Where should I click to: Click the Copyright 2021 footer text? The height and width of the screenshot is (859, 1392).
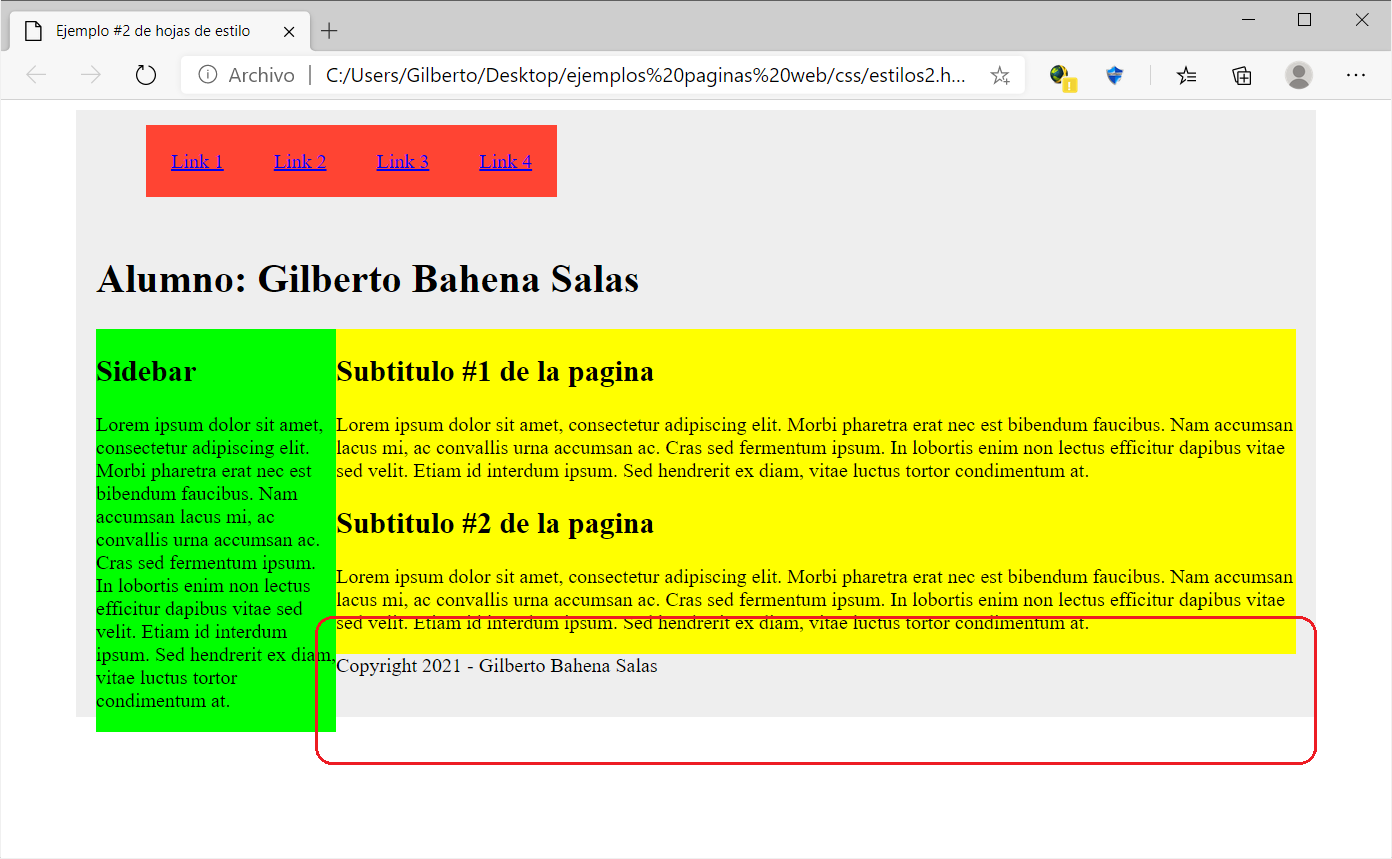[497, 666]
